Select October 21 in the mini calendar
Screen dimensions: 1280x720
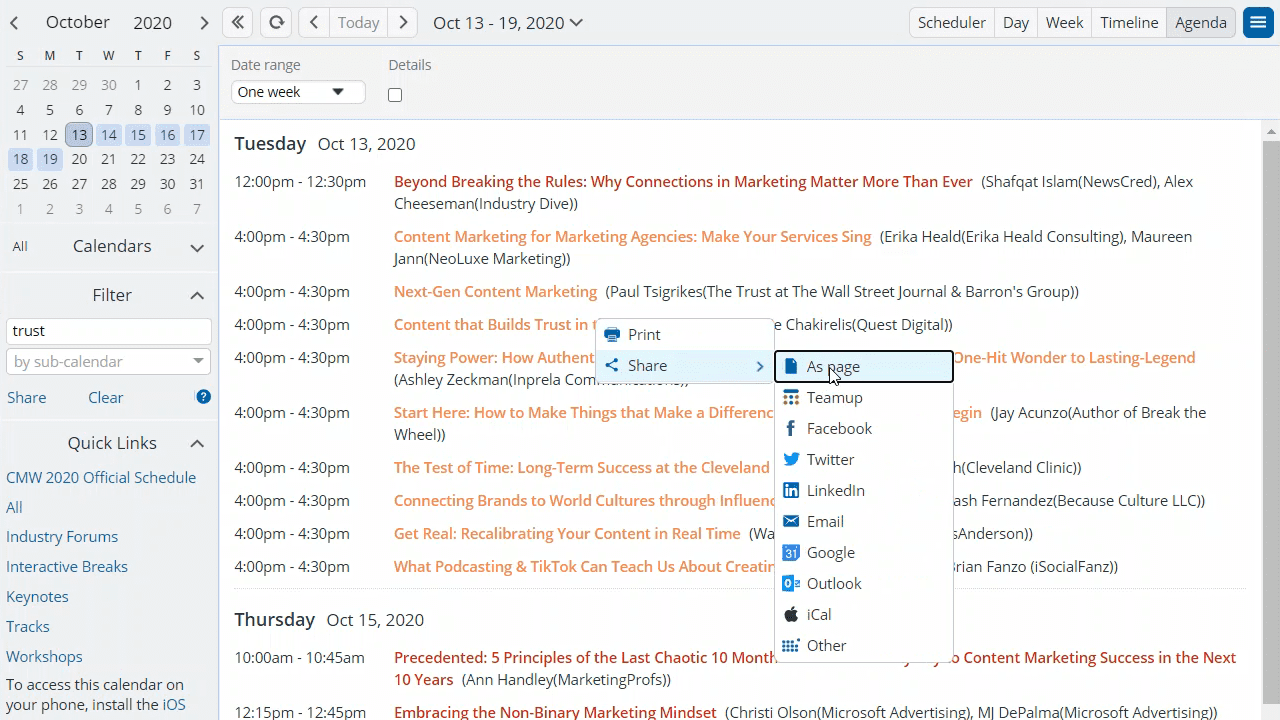(108, 158)
